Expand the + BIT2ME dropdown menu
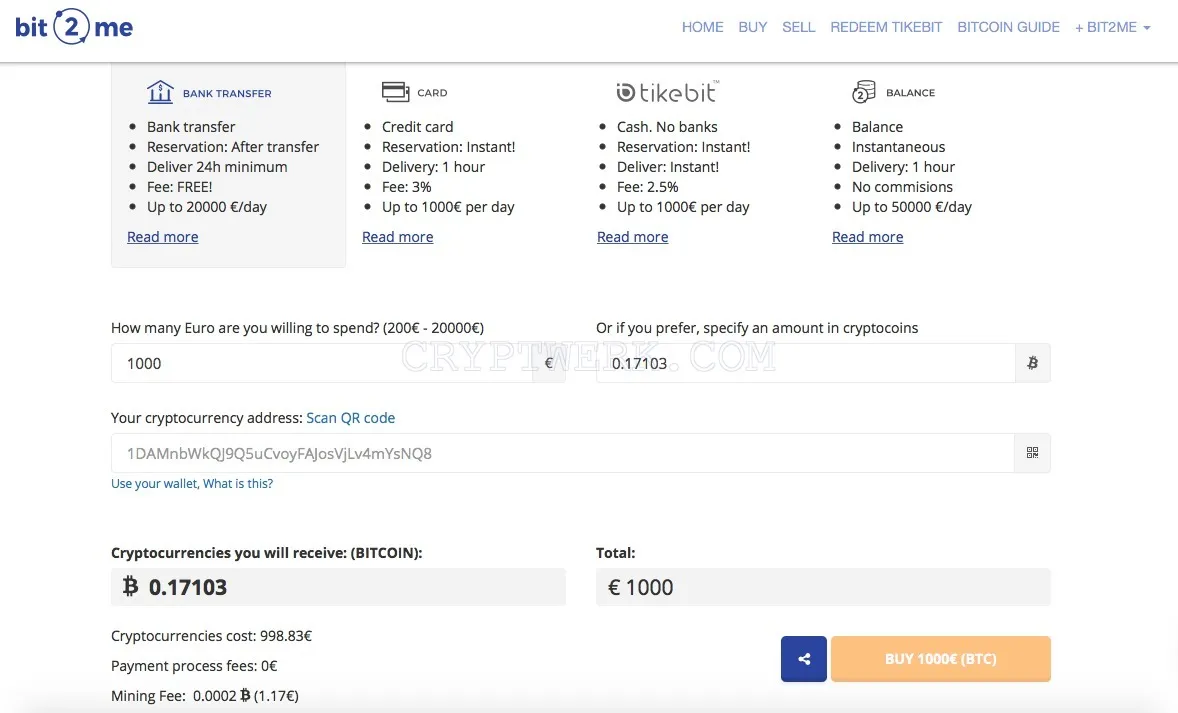 [1113, 27]
